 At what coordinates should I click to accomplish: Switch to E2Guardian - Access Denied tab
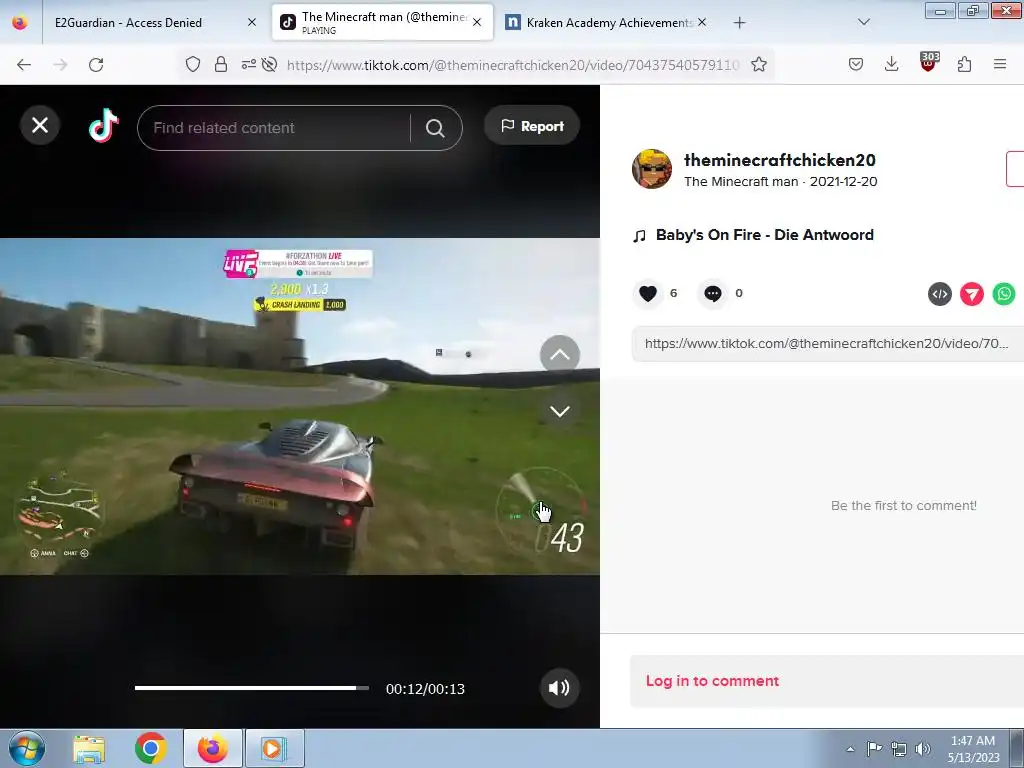pyautogui.click(x=128, y=23)
